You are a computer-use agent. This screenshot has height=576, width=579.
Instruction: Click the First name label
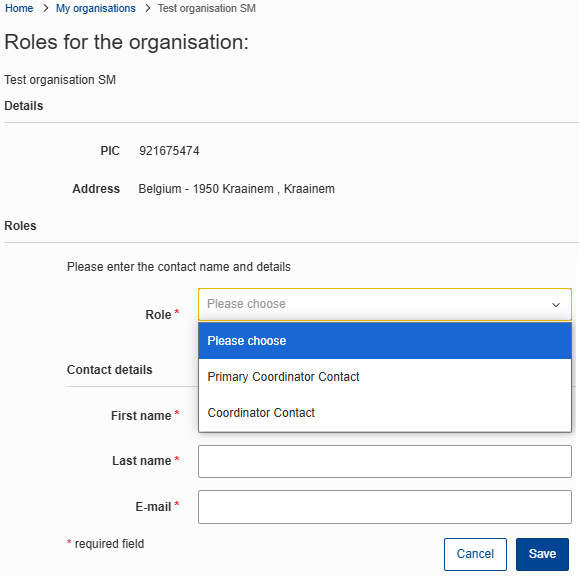click(141, 415)
